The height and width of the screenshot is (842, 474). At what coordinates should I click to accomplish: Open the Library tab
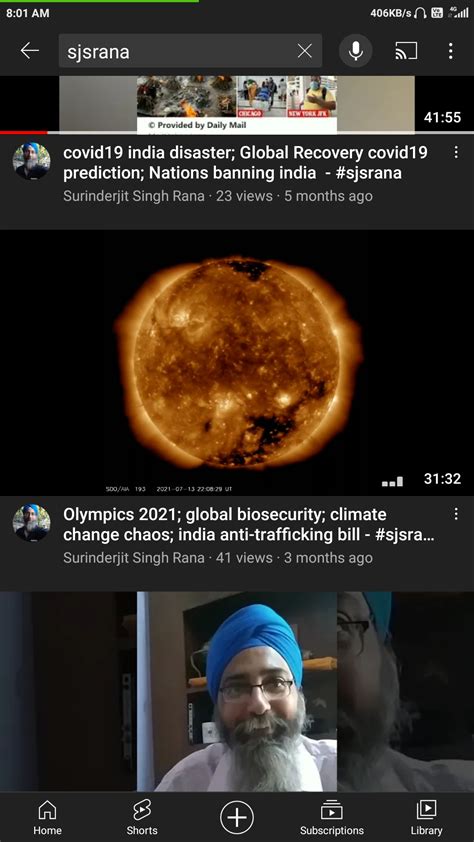[426, 817]
